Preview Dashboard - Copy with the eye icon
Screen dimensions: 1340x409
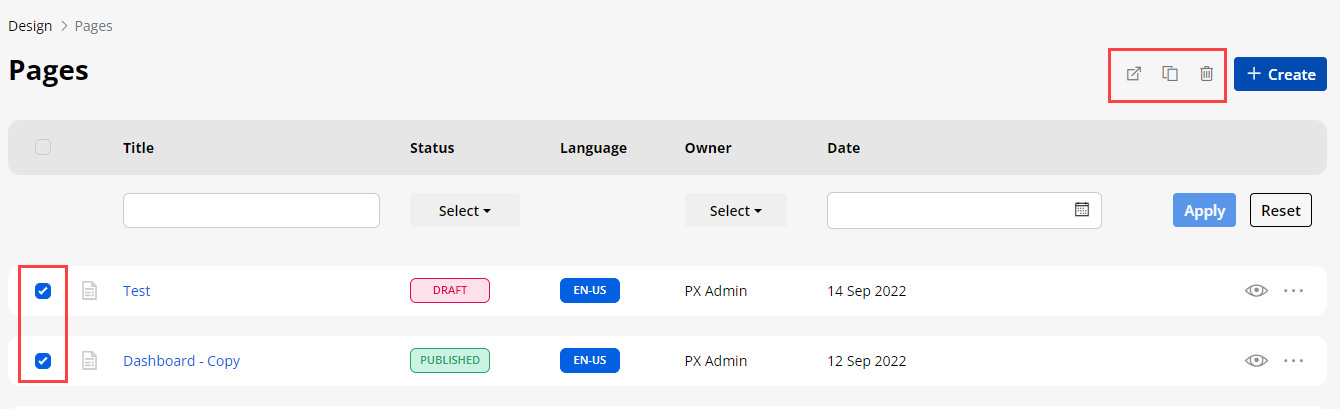pyautogui.click(x=1256, y=361)
